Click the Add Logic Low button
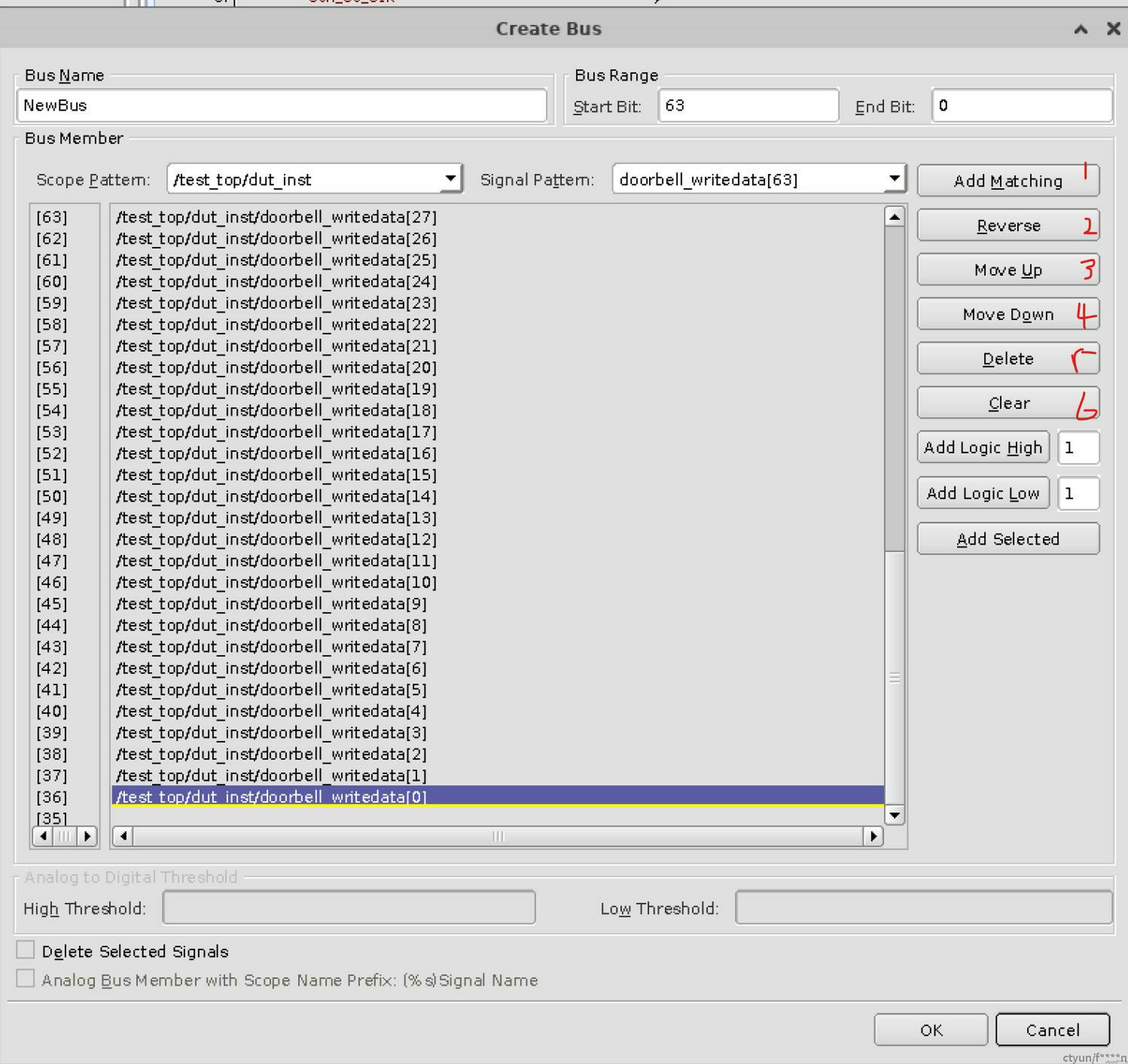Image resolution: width=1128 pixels, height=1064 pixels. click(x=983, y=493)
